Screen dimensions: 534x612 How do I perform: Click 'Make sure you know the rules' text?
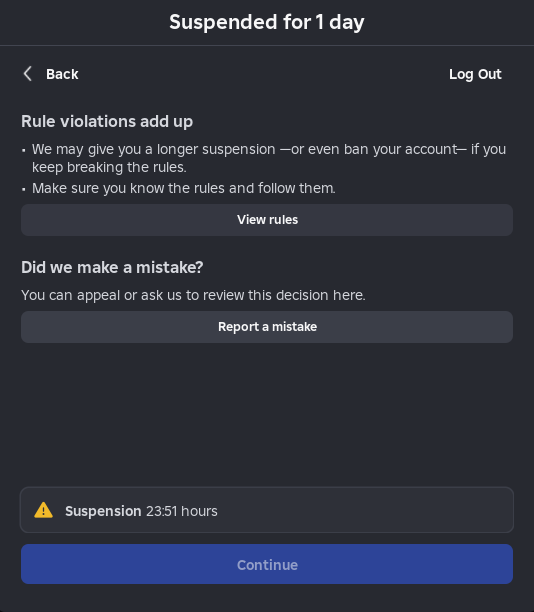(x=183, y=188)
